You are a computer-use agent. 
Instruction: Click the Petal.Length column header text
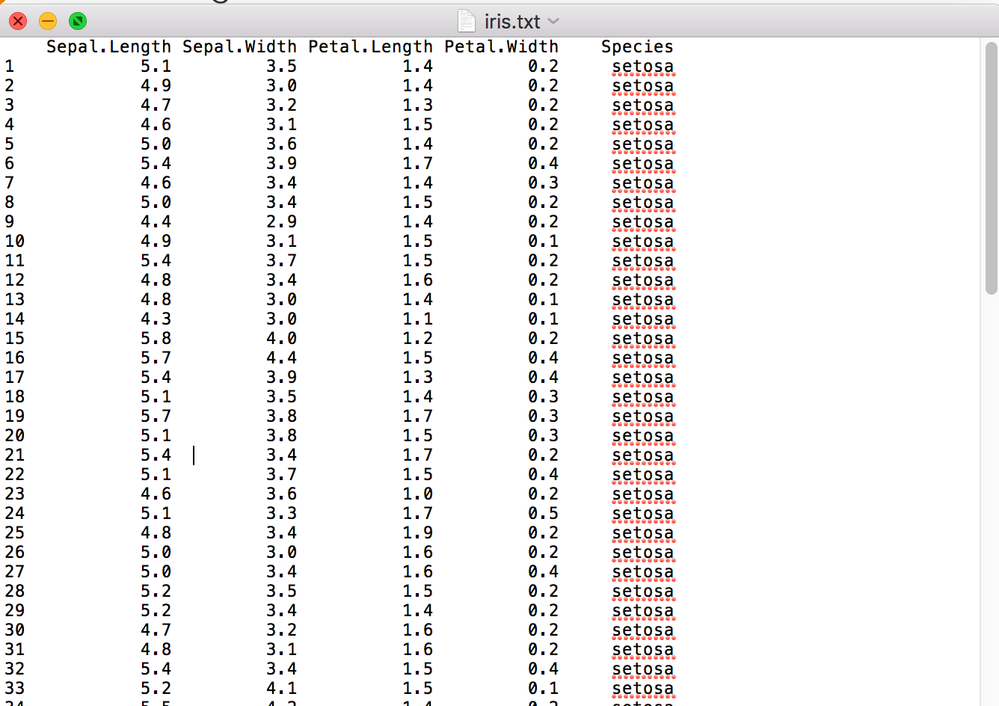tap(370, 47)
